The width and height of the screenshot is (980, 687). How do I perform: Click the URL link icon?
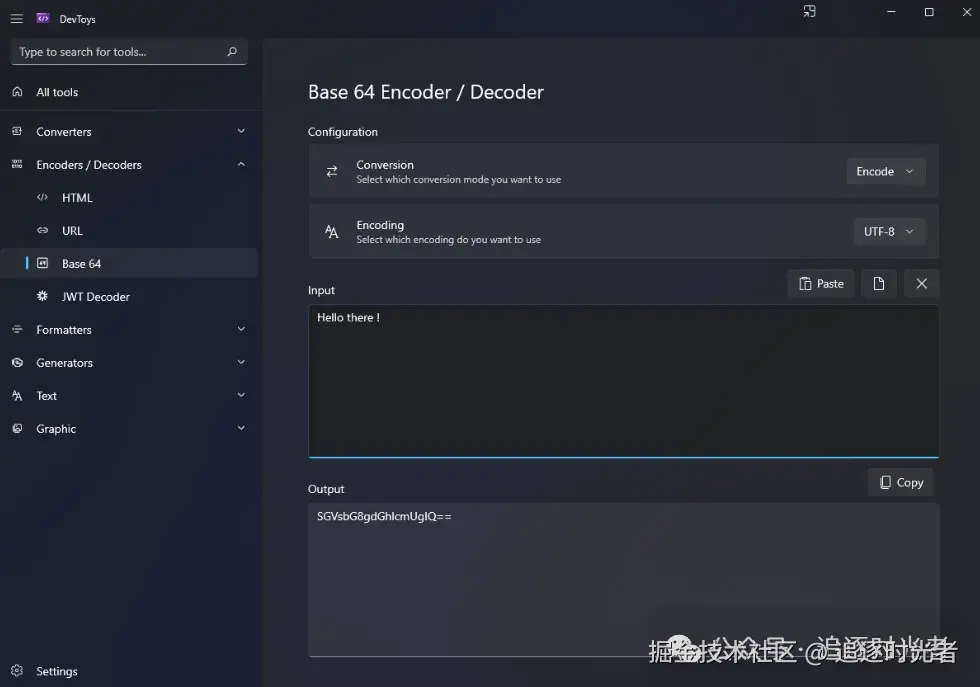tap(42, 231)
